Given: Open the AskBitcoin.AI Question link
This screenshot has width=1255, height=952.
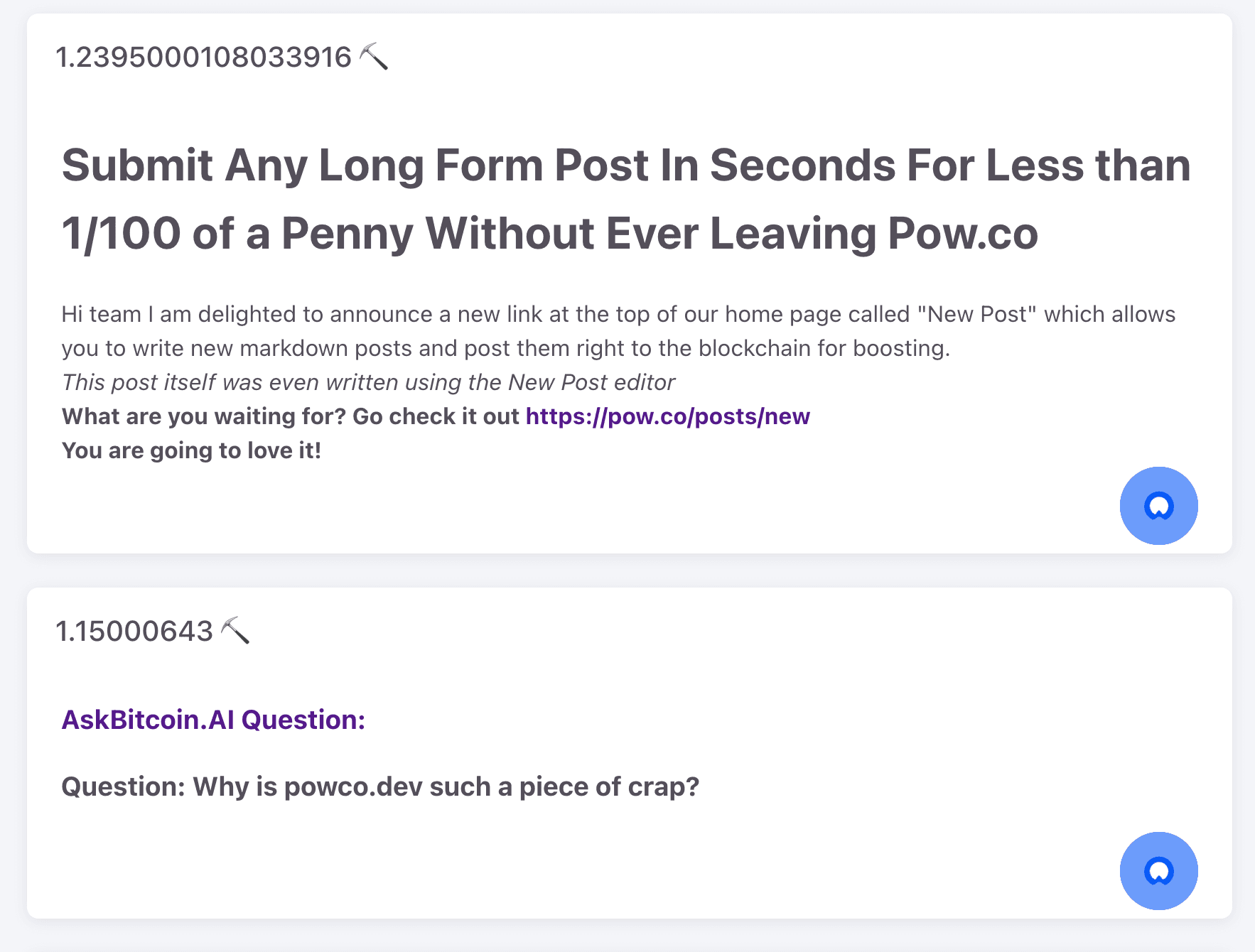Looking at the screenshot, I should click(x=213, y=720).
